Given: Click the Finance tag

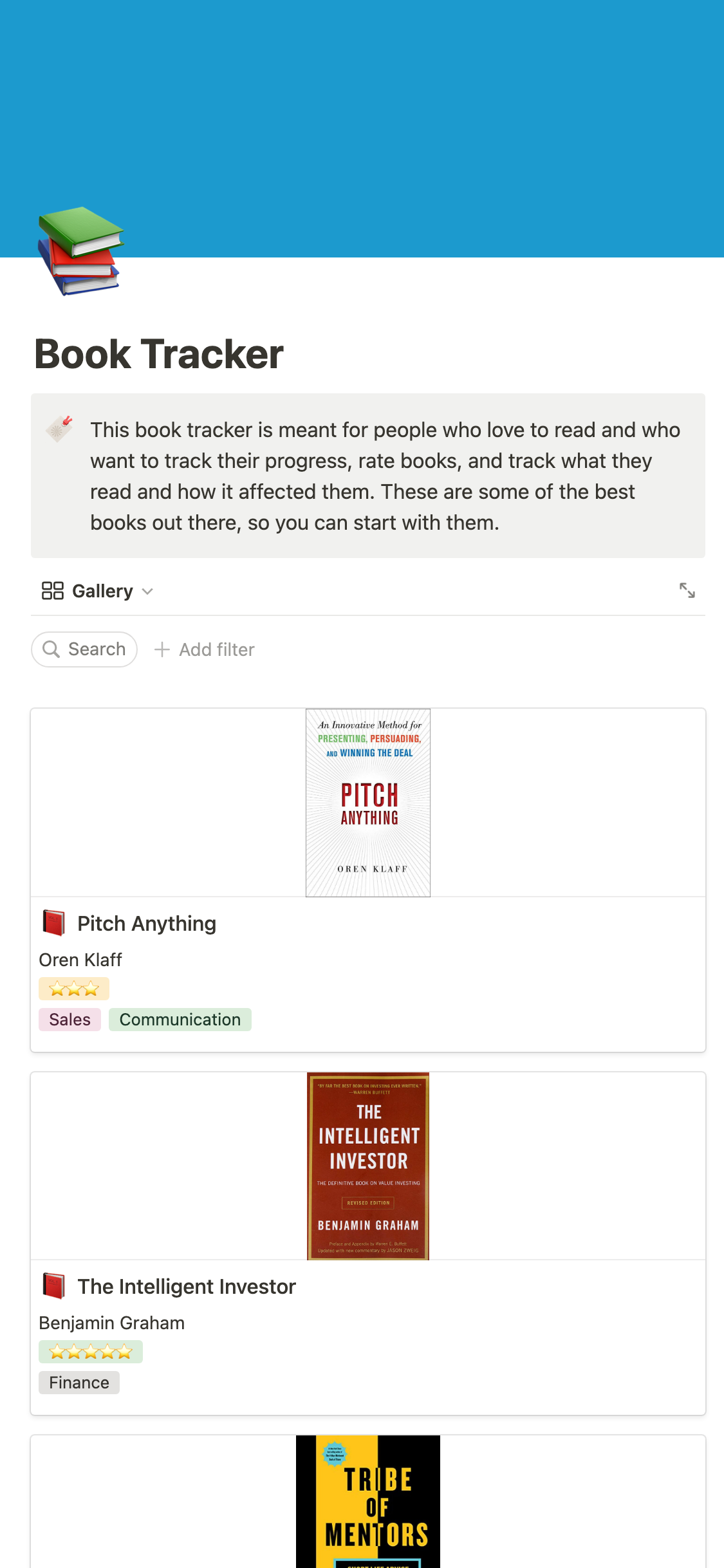Looking at the screenshot, I should pyautogui.click(x=79, y=1383).
